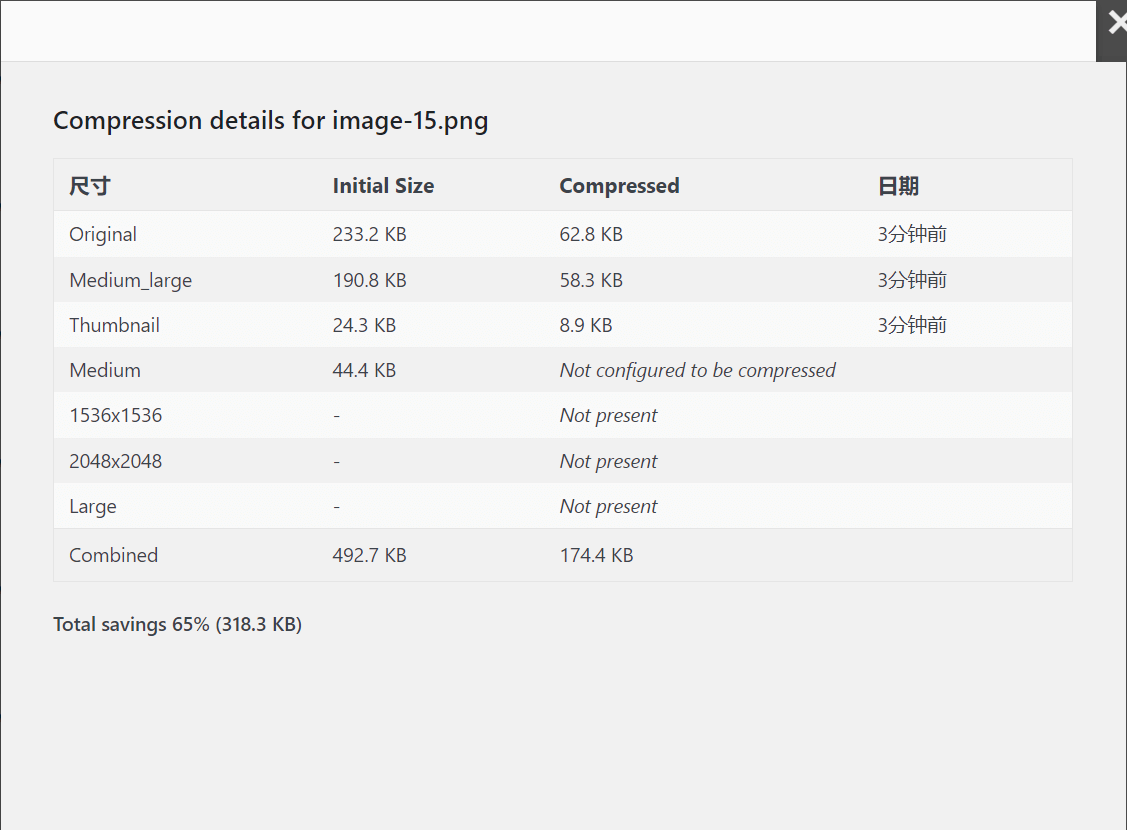Click the 2048x2048 size label
Screen dimensions: 1127x830
click(115, 462)
